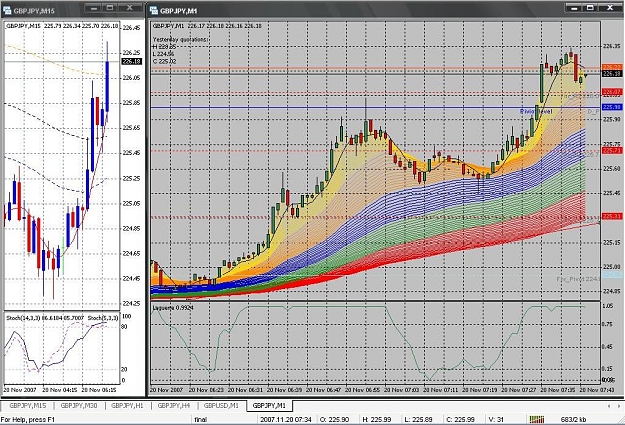Open the GBPJPY,H1 chart tab
Viewport: 625px width, 425px height.
click(x=127, y=405)
